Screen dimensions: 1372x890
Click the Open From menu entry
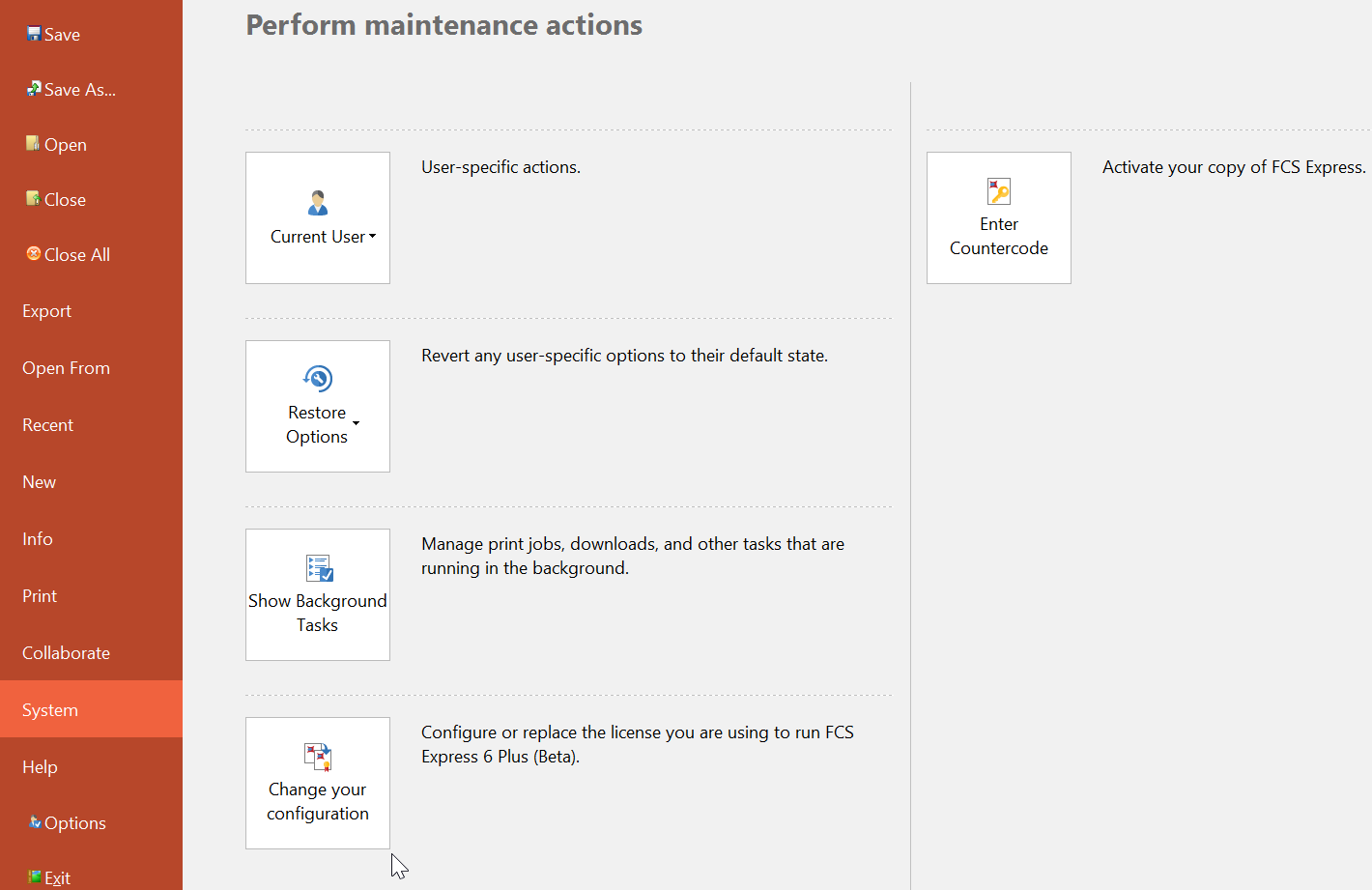[66, 368]
